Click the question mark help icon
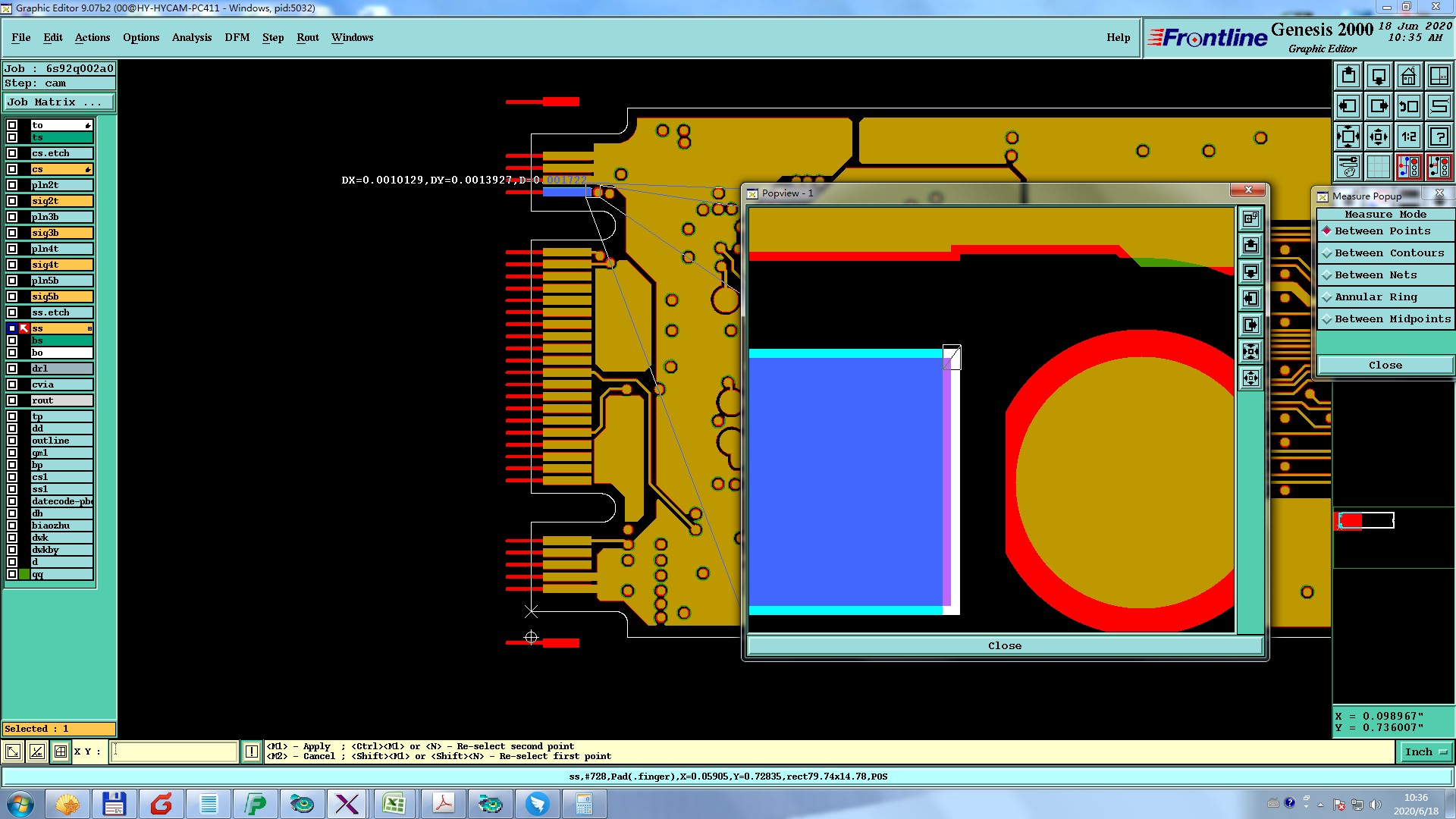 (1439, 136)
